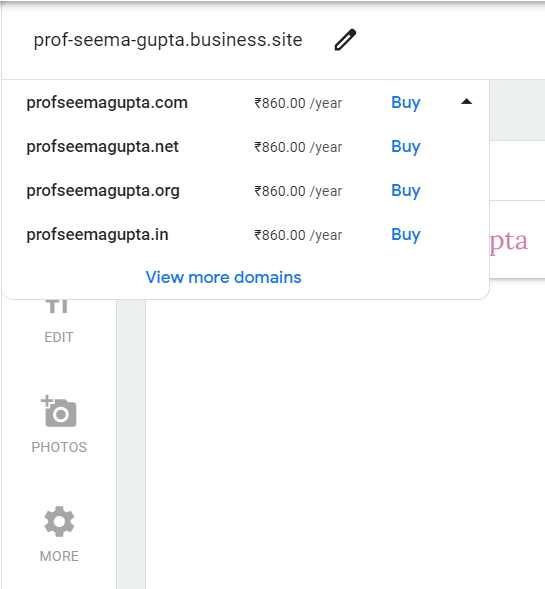The height and width of the screenshot is (589, 545).
Task: Select profseemagupta.in domain name row
Action: pos(246,234)
